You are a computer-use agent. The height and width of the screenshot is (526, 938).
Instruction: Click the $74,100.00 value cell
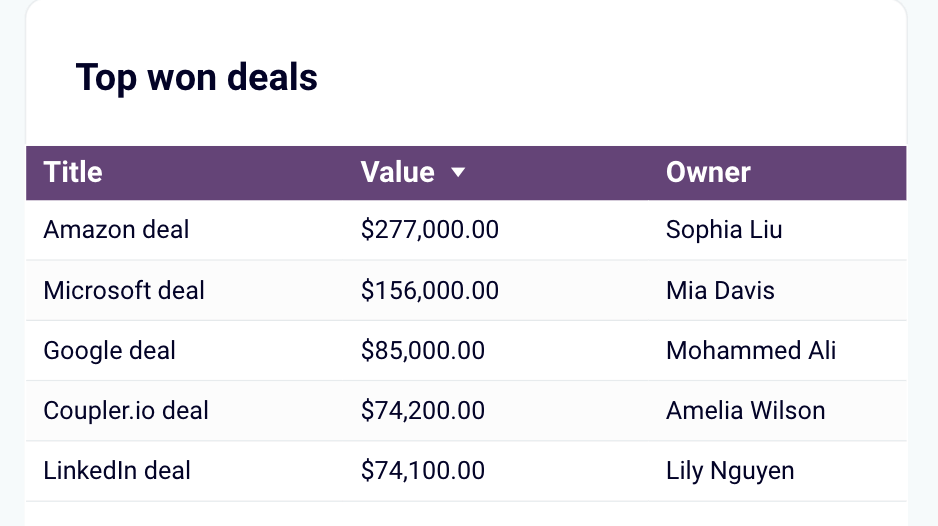click(422, 470)
